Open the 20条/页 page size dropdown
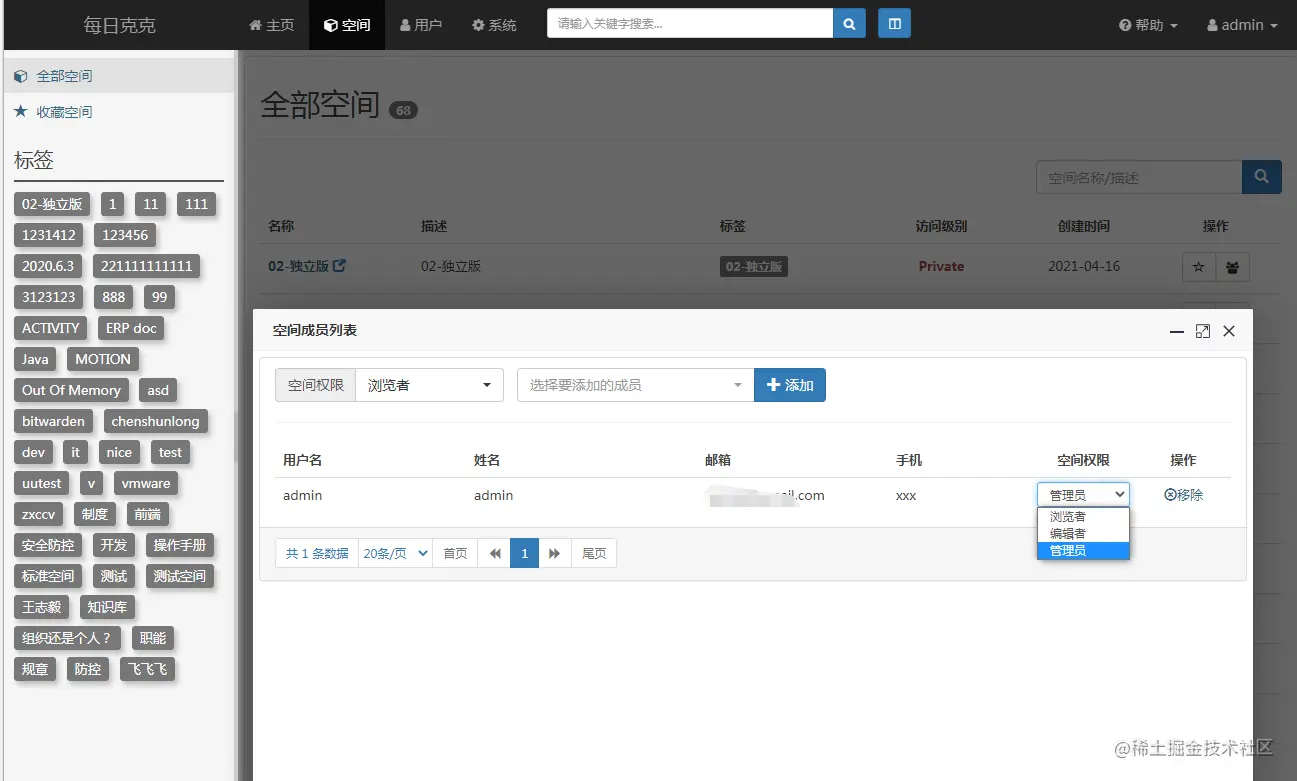The height and width of the screenshot is (781, 1297). point(396,553)
